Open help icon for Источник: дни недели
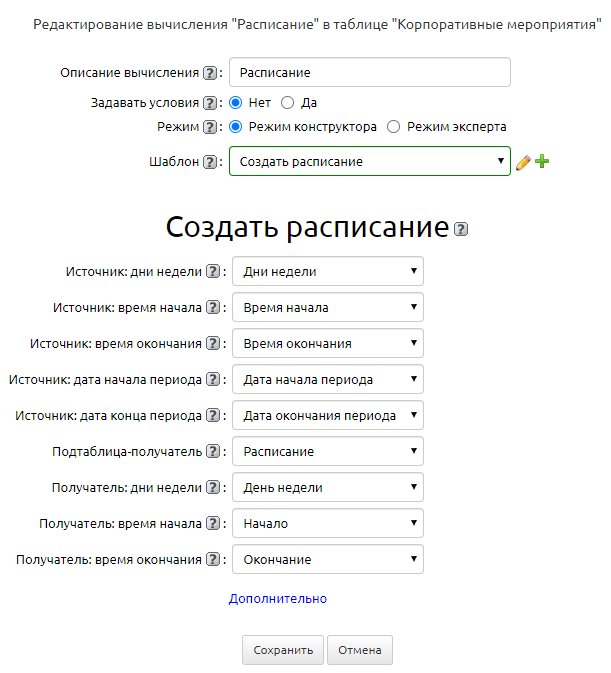The width and height of the screenshot is (611, 673). pos(213,271)
